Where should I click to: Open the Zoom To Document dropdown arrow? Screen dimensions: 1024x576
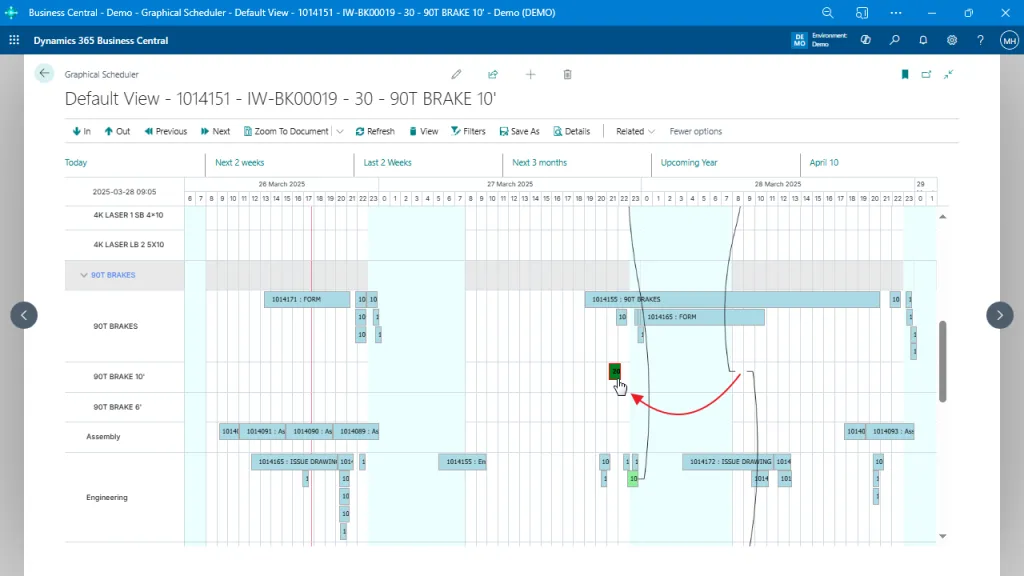[x=339, y=131]
